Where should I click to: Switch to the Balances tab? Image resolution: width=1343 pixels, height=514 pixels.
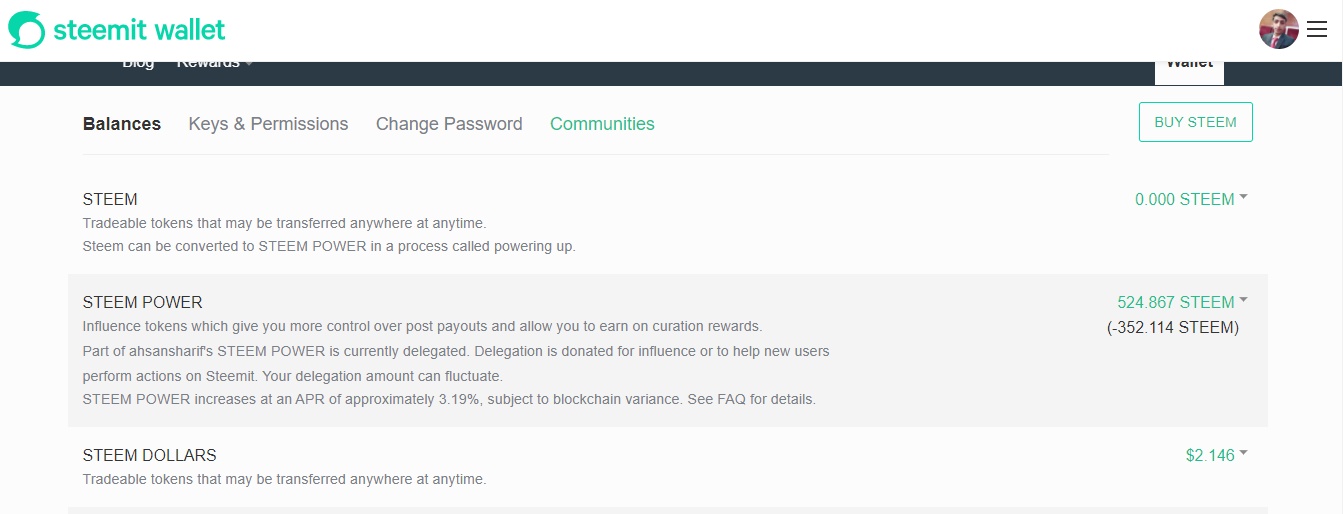(122, 124)
